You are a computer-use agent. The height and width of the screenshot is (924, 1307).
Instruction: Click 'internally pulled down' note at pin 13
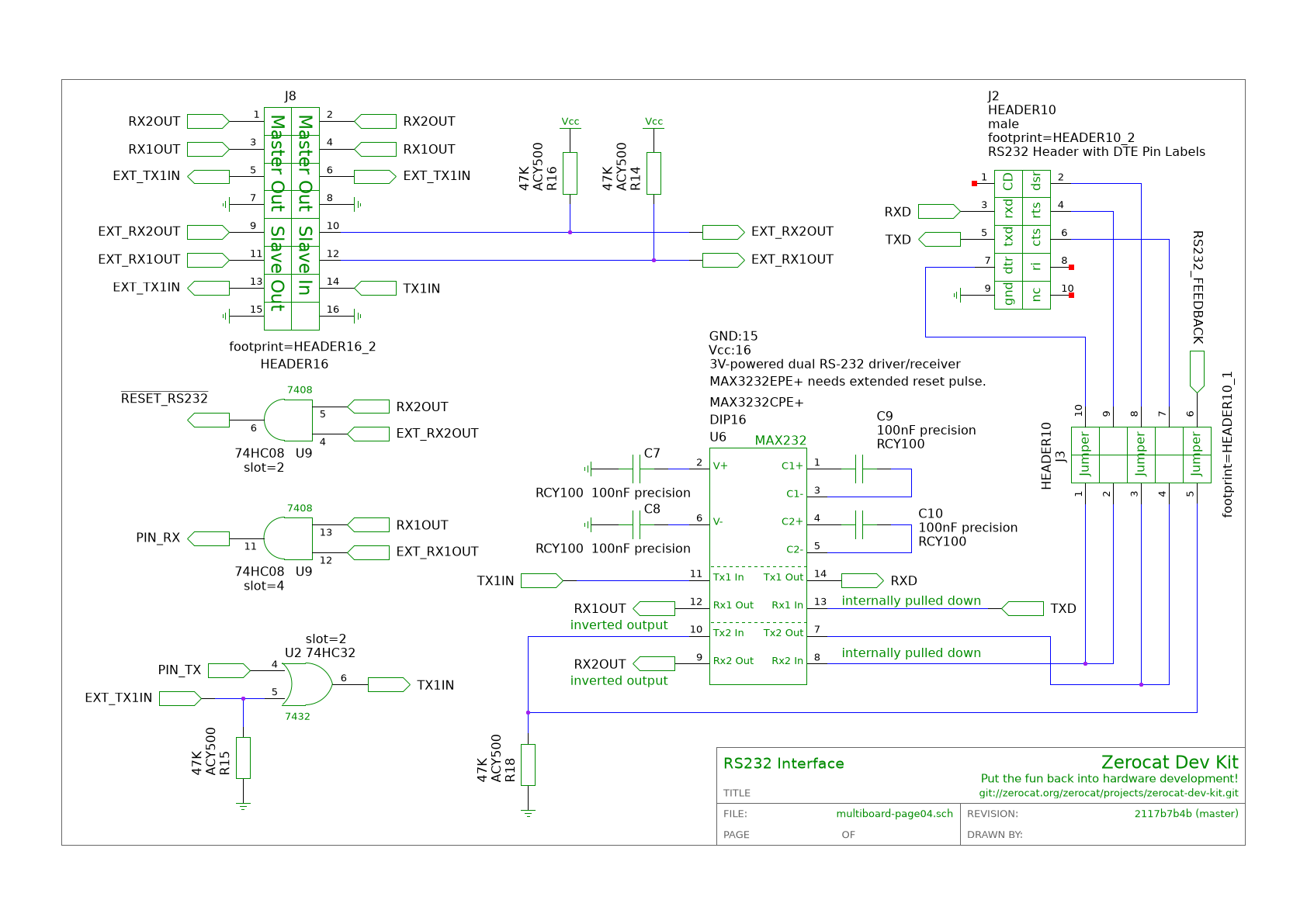(x=911, y=600)
